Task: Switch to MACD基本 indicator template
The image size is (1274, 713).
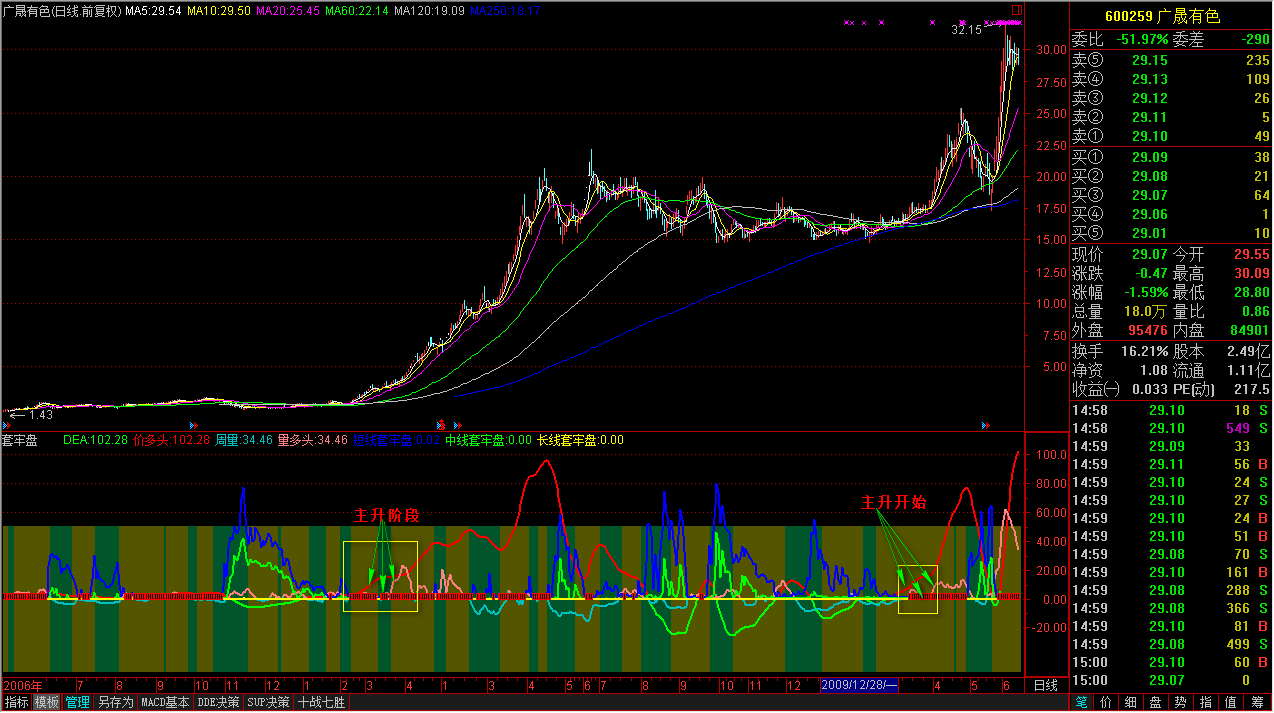Action: pos(165,702)
